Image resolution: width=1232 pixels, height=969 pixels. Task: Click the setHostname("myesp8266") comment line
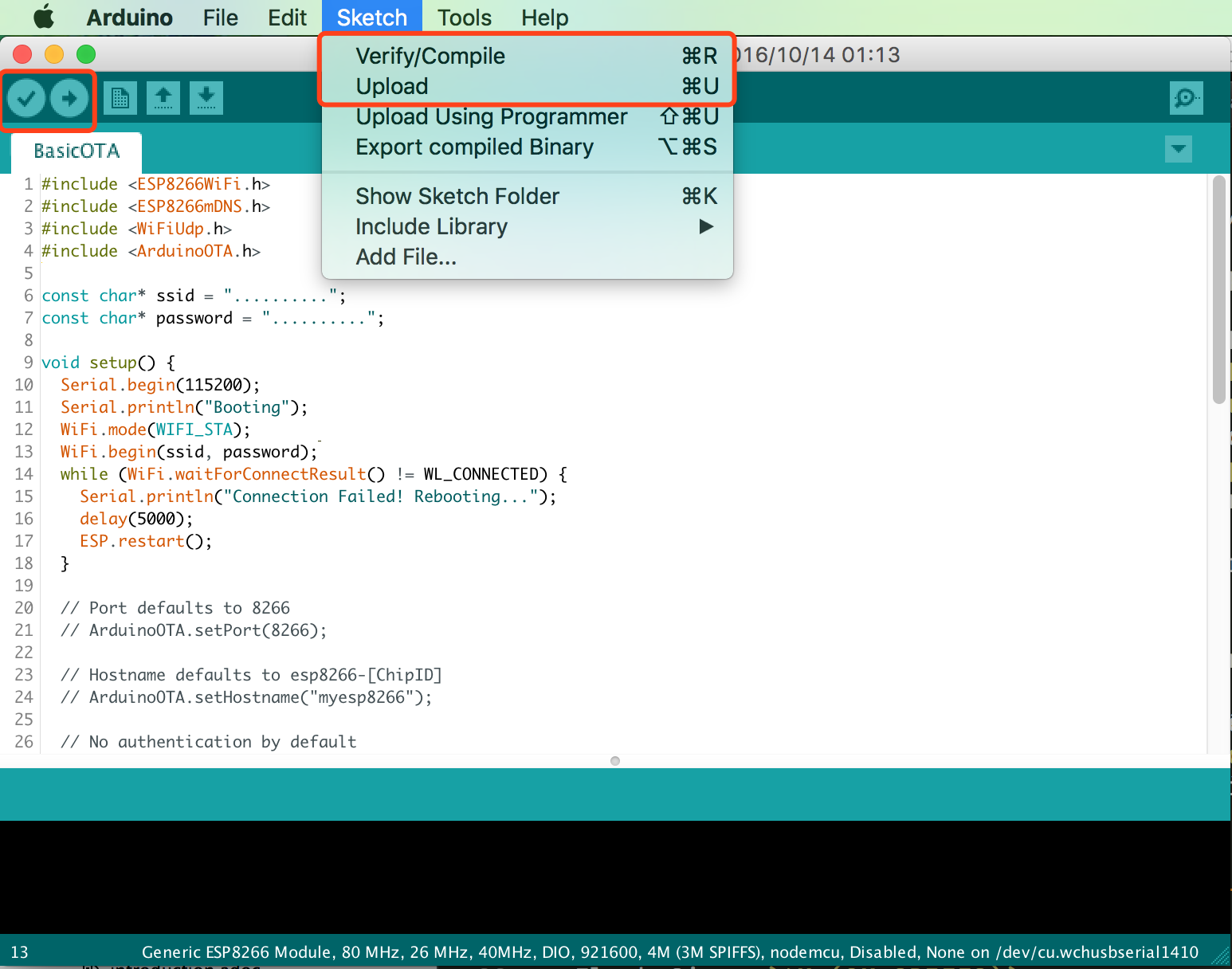tap(246, 697)
